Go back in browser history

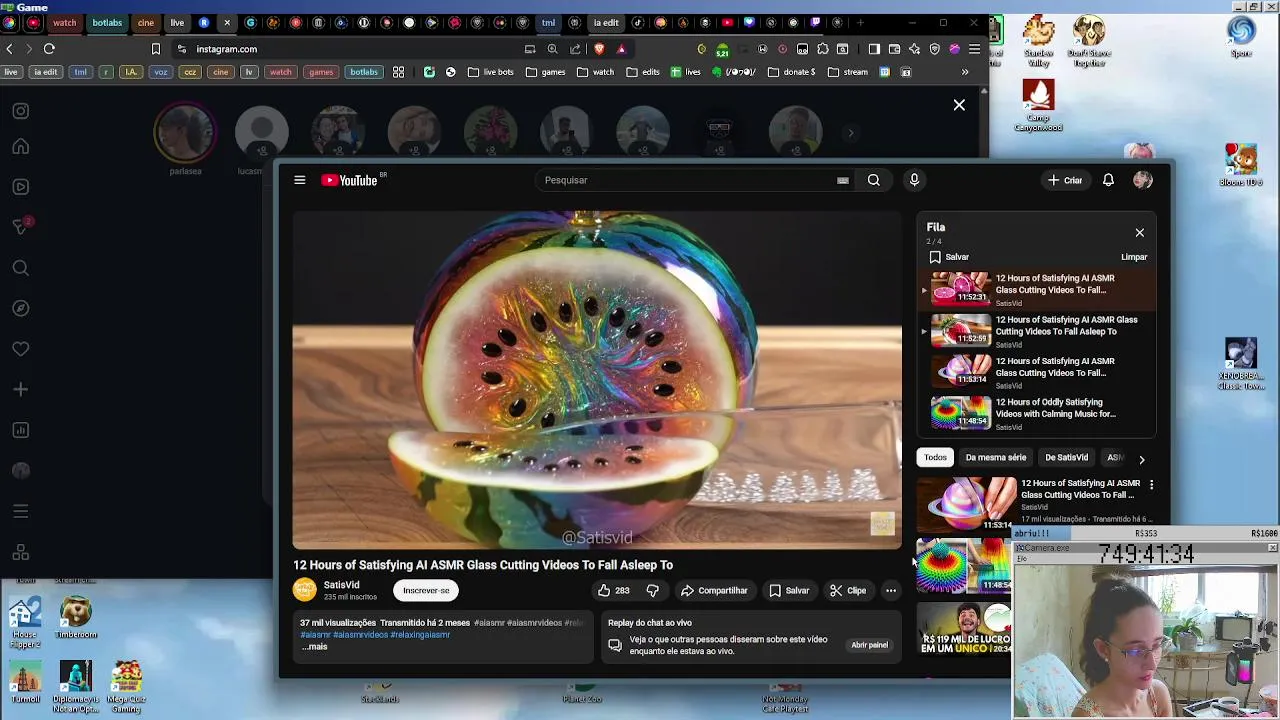(9, 49)
